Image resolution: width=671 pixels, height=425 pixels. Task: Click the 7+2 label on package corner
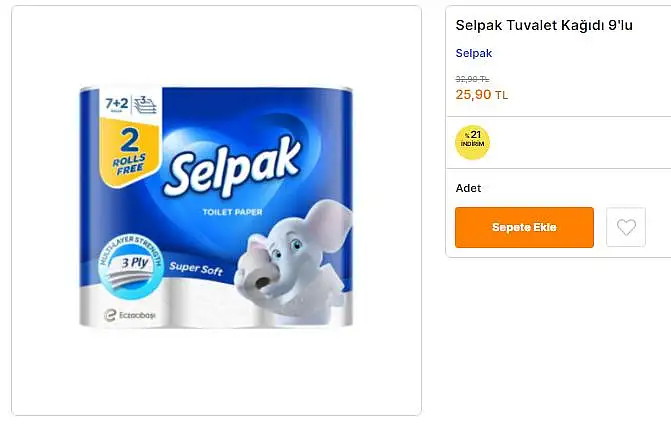pyautogui.click(x=116, y=104)
